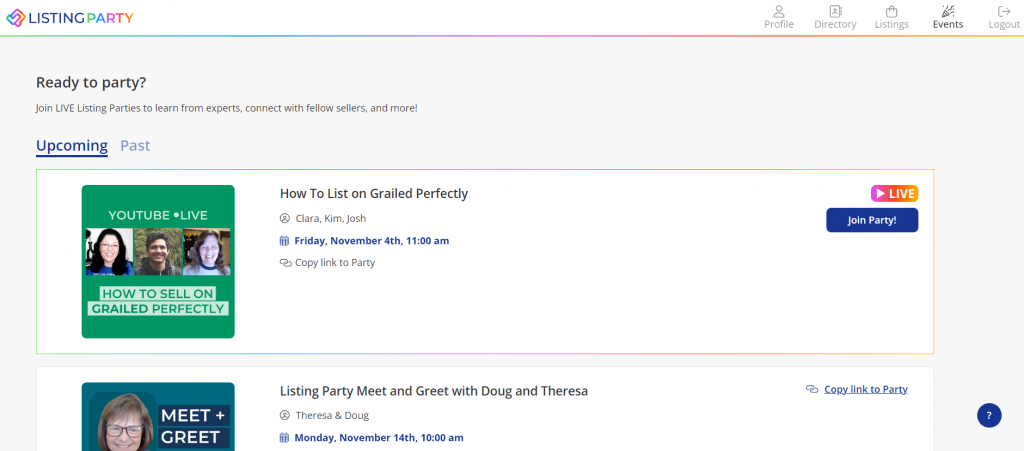Click the host icon beside Clara, Kim, Josh

click(285, 218)
